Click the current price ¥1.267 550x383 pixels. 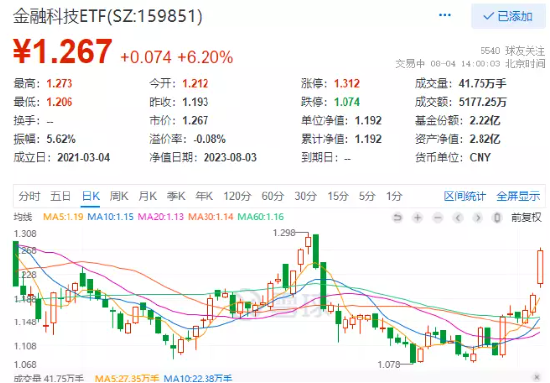(63, 52)
